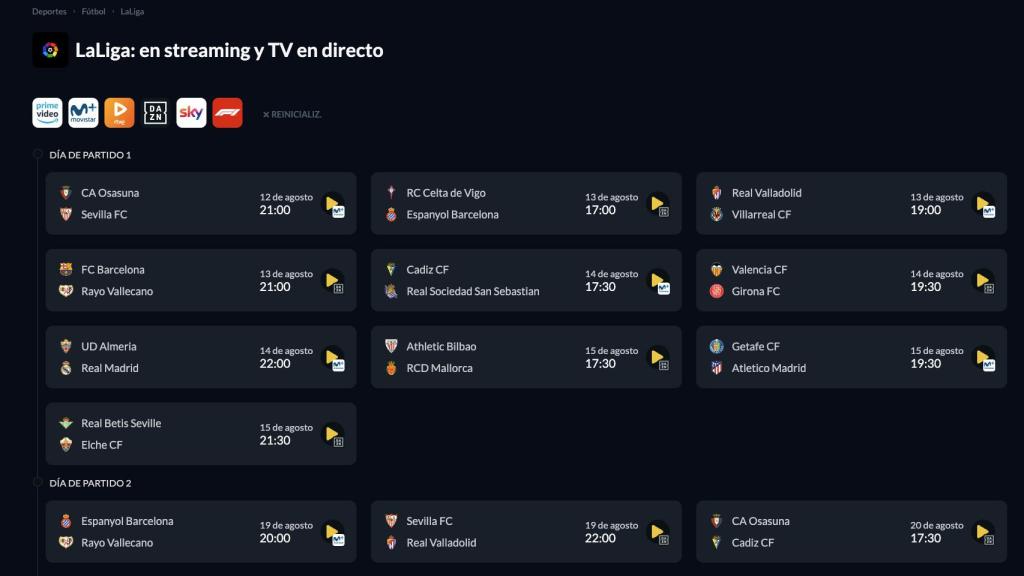Open the LaLiga logo next to the title
The width and height of the screenshot is (1024, 576).
point(51,47)
